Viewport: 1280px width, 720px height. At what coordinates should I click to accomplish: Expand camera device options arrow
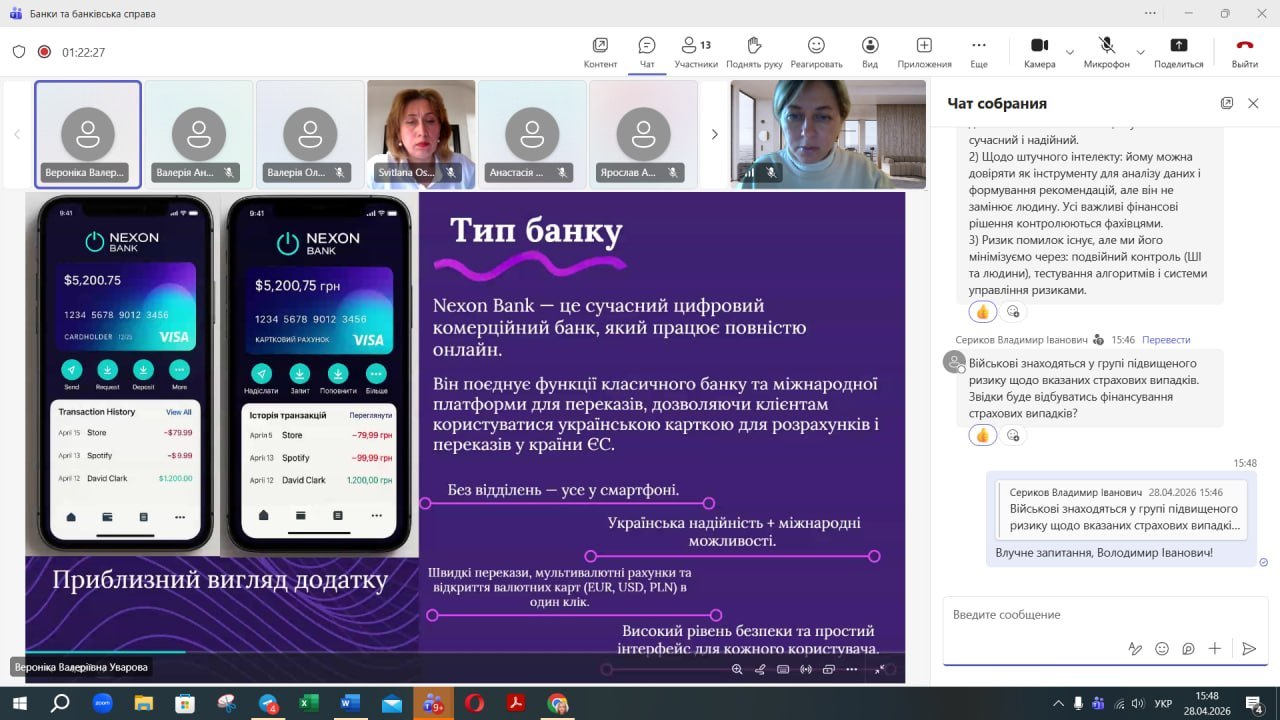(x=1070, y=52)
